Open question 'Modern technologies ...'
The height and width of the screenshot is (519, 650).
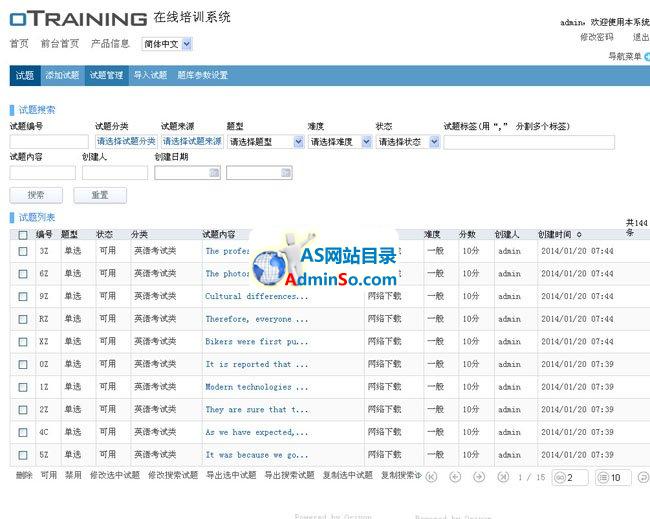257,387
